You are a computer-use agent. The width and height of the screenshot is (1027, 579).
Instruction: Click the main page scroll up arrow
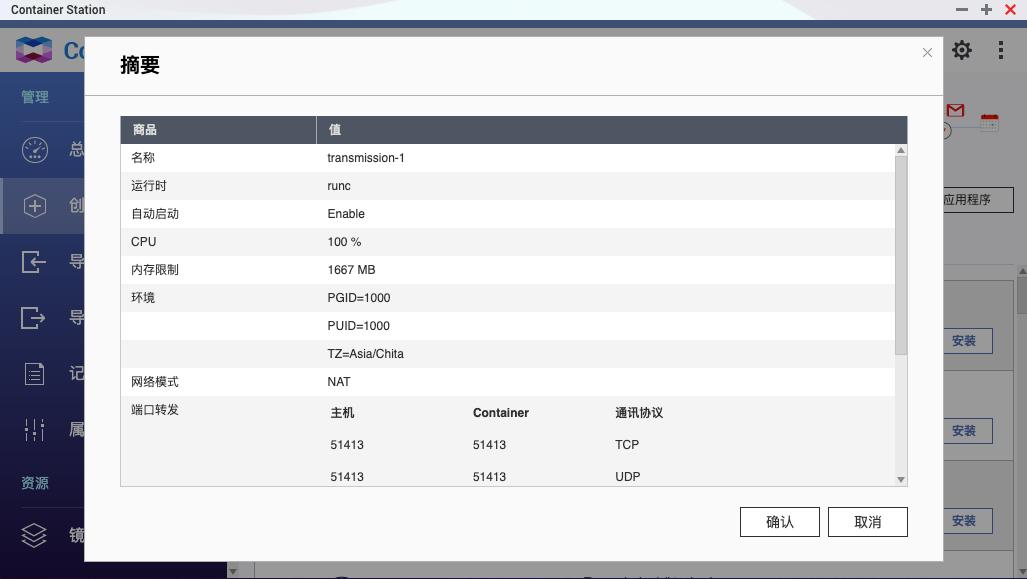click(x=1022, y=271)
